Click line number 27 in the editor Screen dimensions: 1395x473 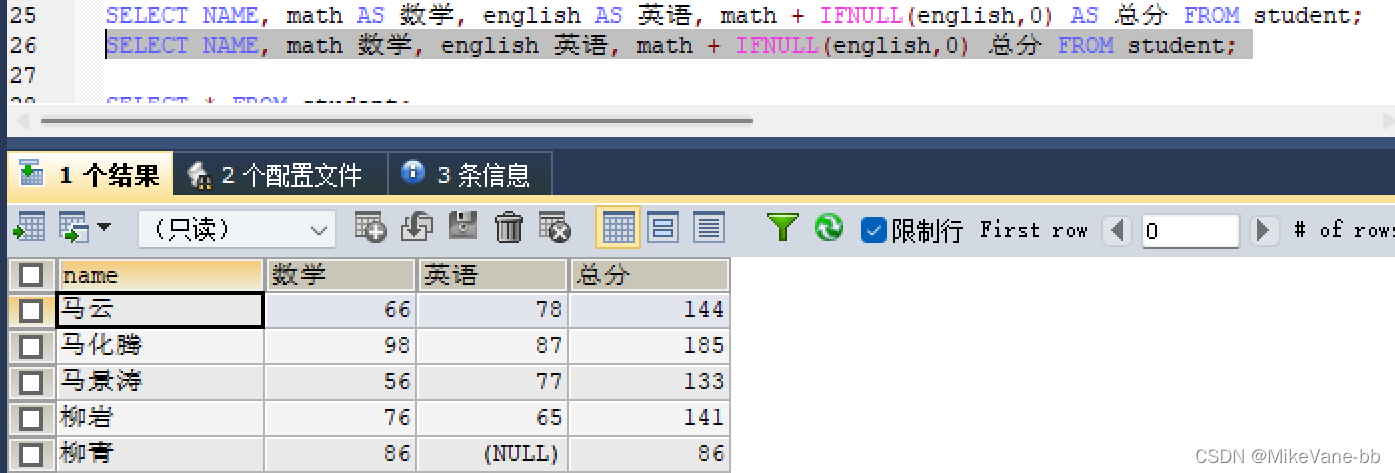(x=22, y=76)
